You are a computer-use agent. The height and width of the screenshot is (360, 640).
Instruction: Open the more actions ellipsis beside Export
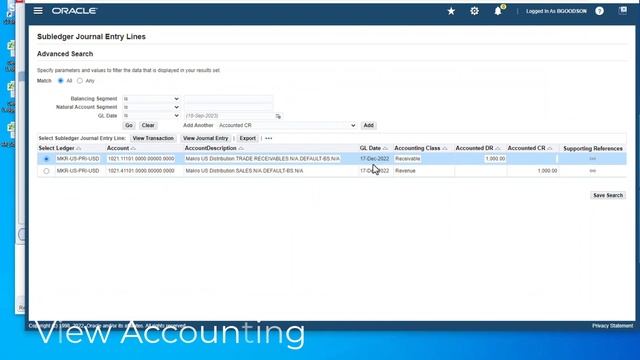[269, 138]
